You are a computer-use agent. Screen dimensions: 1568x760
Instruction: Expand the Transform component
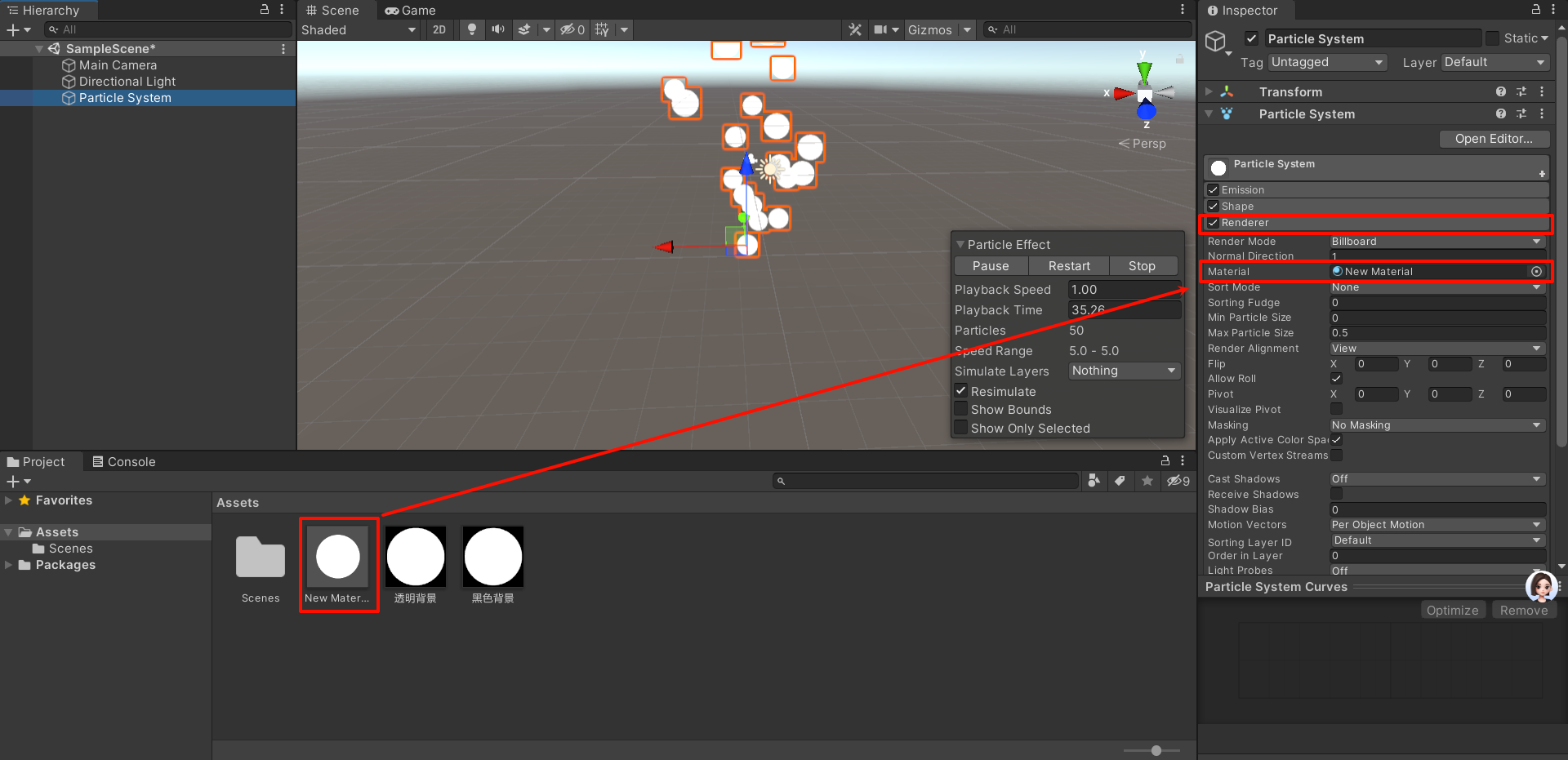(x=1209, y=92)
